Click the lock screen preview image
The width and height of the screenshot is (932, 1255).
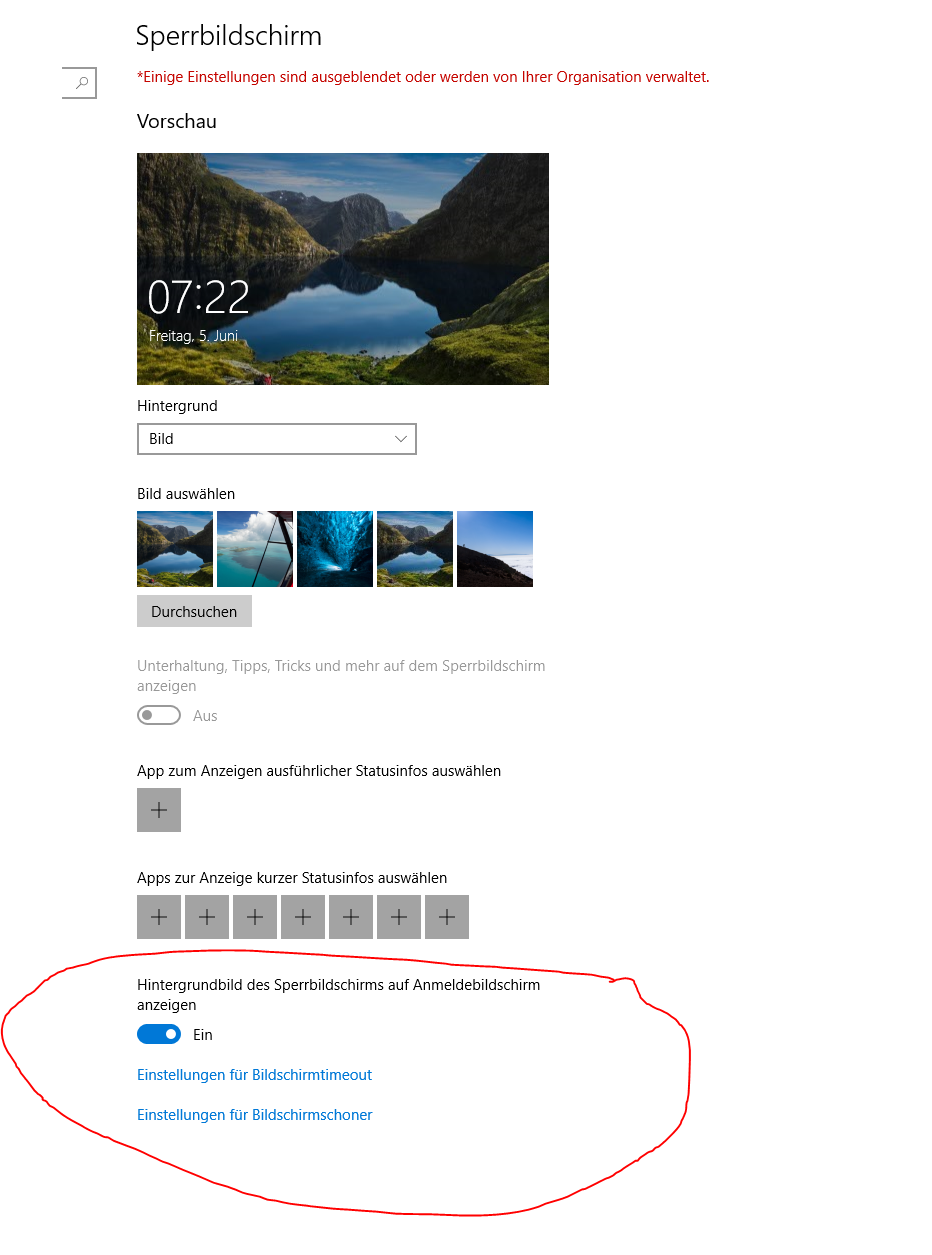tap(343, 269)
